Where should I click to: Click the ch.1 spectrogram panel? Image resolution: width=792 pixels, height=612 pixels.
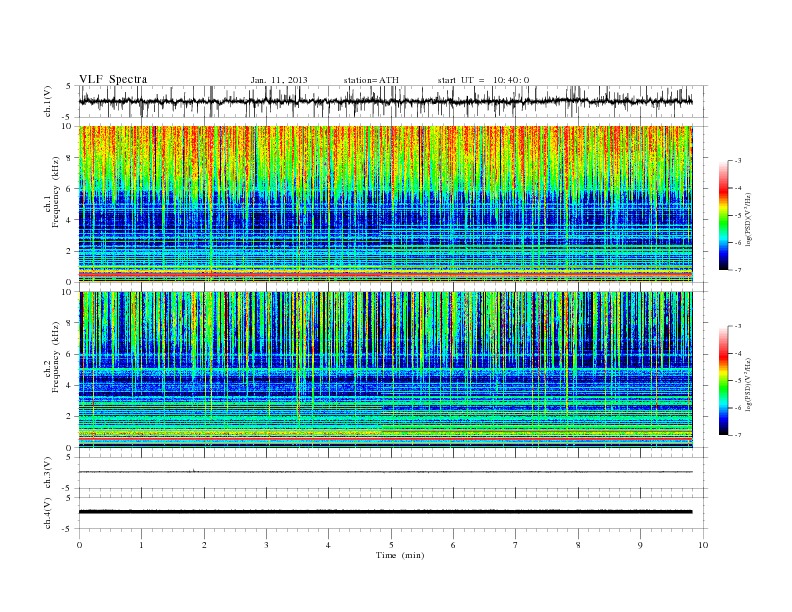tap(386, 204)
